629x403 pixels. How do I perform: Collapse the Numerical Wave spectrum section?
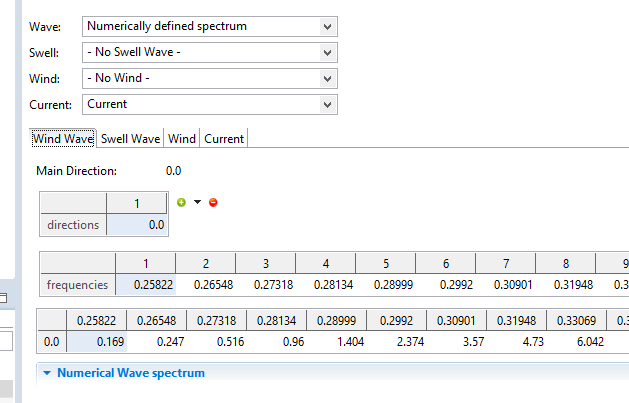tap(47, 373)
